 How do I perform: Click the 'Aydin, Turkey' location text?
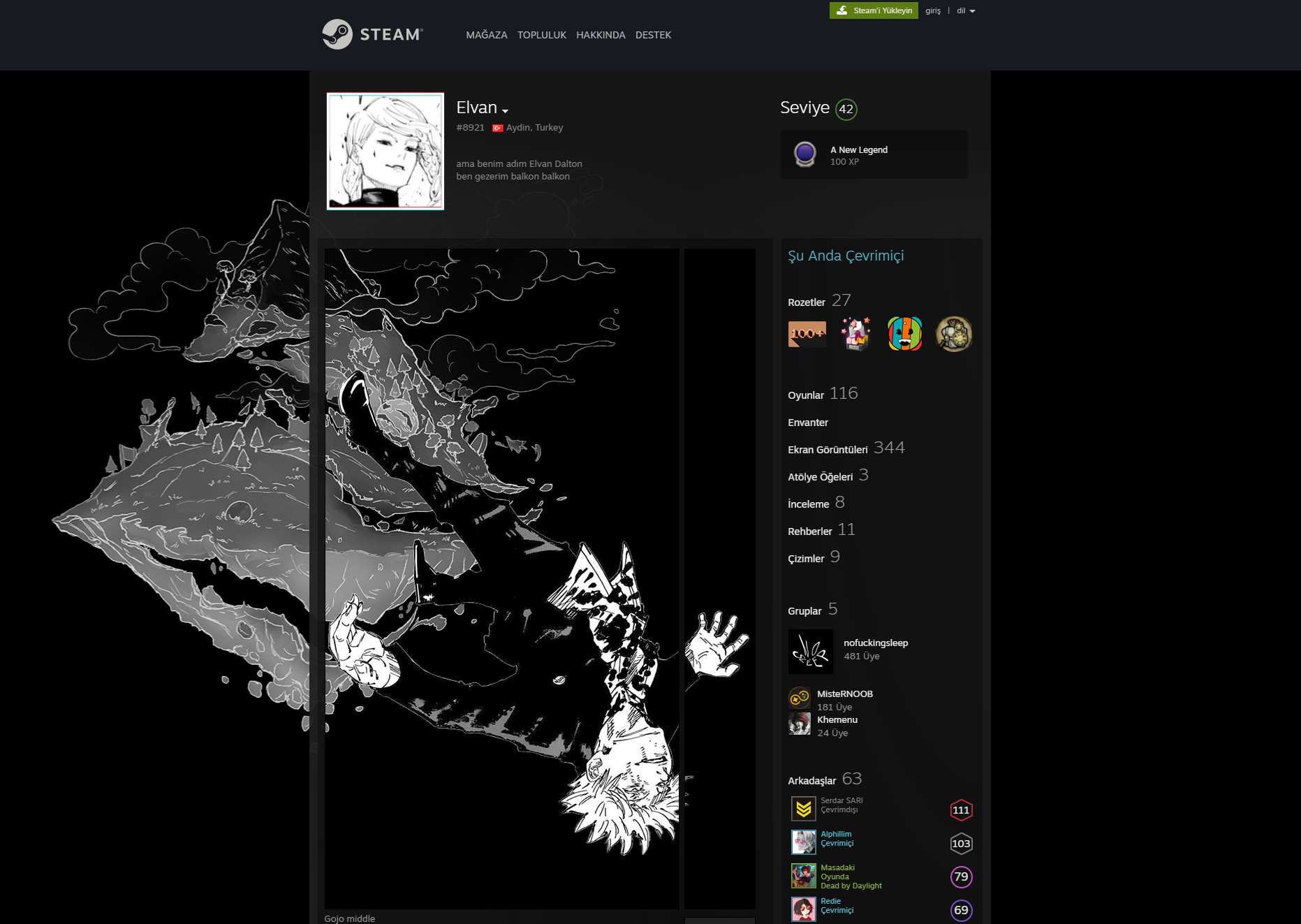[534, 127]
